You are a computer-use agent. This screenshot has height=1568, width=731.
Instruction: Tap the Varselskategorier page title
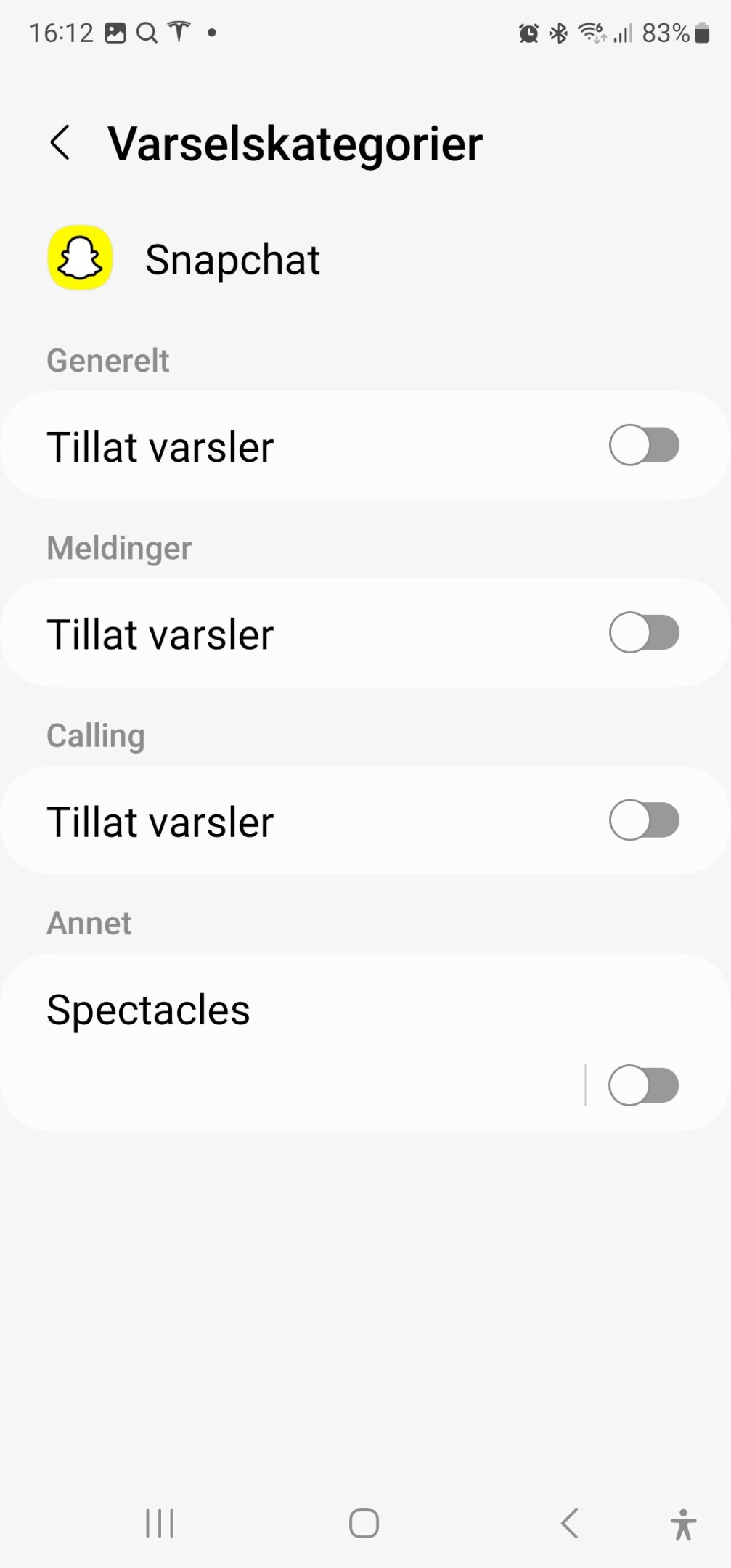coord(295,144)
